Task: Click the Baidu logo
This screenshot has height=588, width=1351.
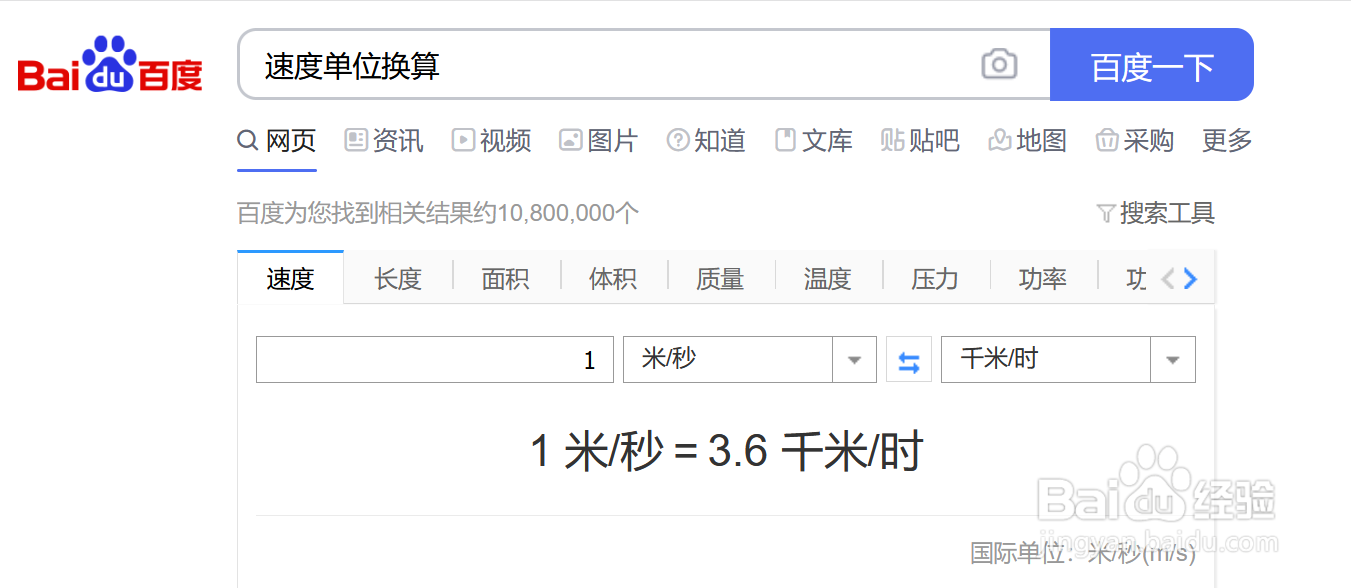Action: pyautogui.click(x=110, y=65)
